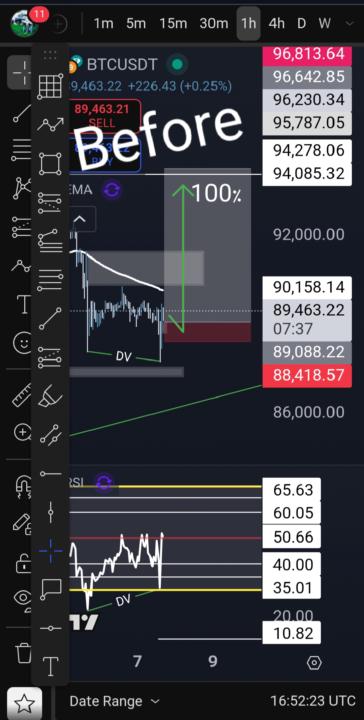This screenshot has height=720, width=364.
Task: Click the 90,158.14 price label
Action: [307, 287]
